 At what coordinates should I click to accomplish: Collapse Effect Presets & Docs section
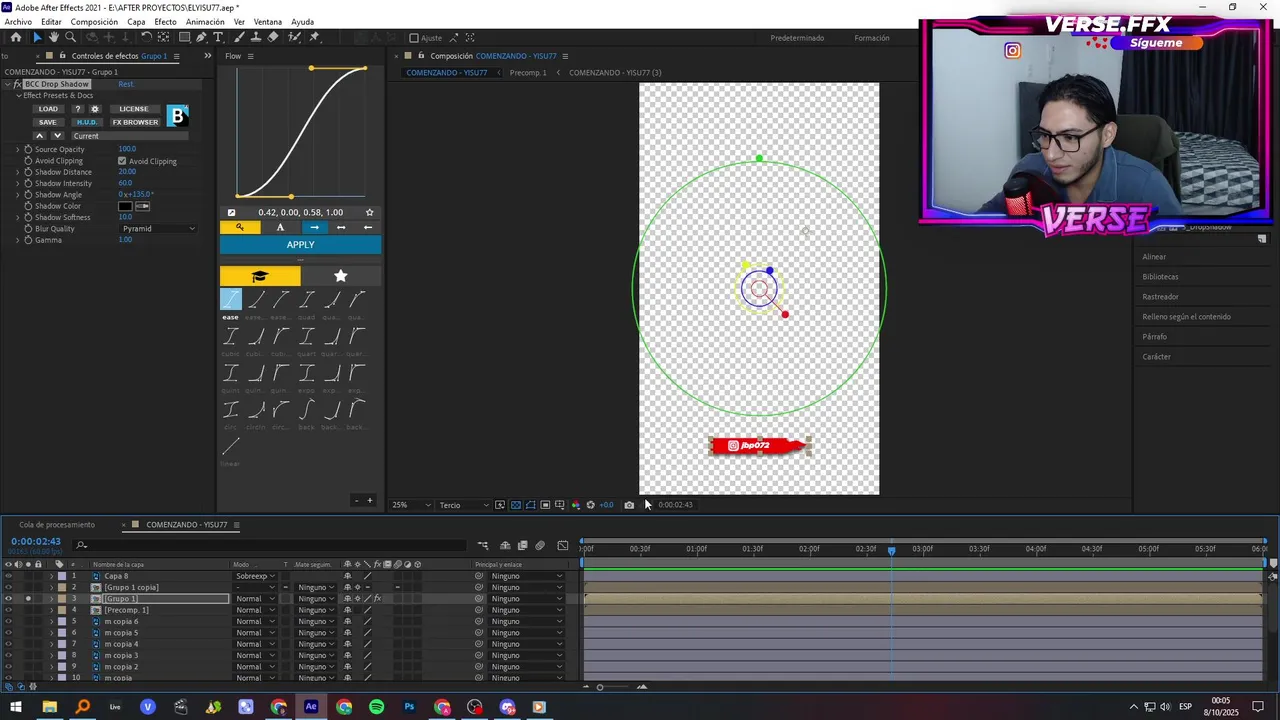(x=18, y=96)
